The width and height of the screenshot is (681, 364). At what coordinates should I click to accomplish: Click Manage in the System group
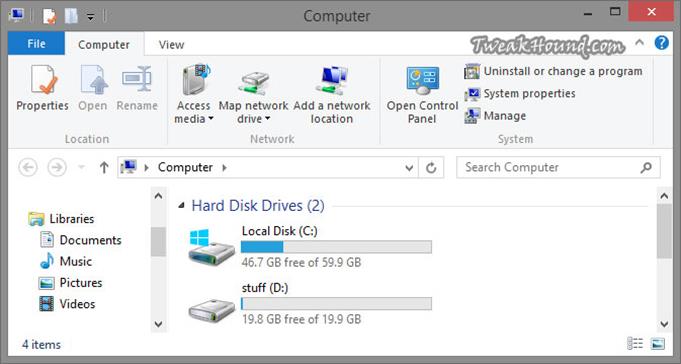pyautogui.click(x=495, y=116)
